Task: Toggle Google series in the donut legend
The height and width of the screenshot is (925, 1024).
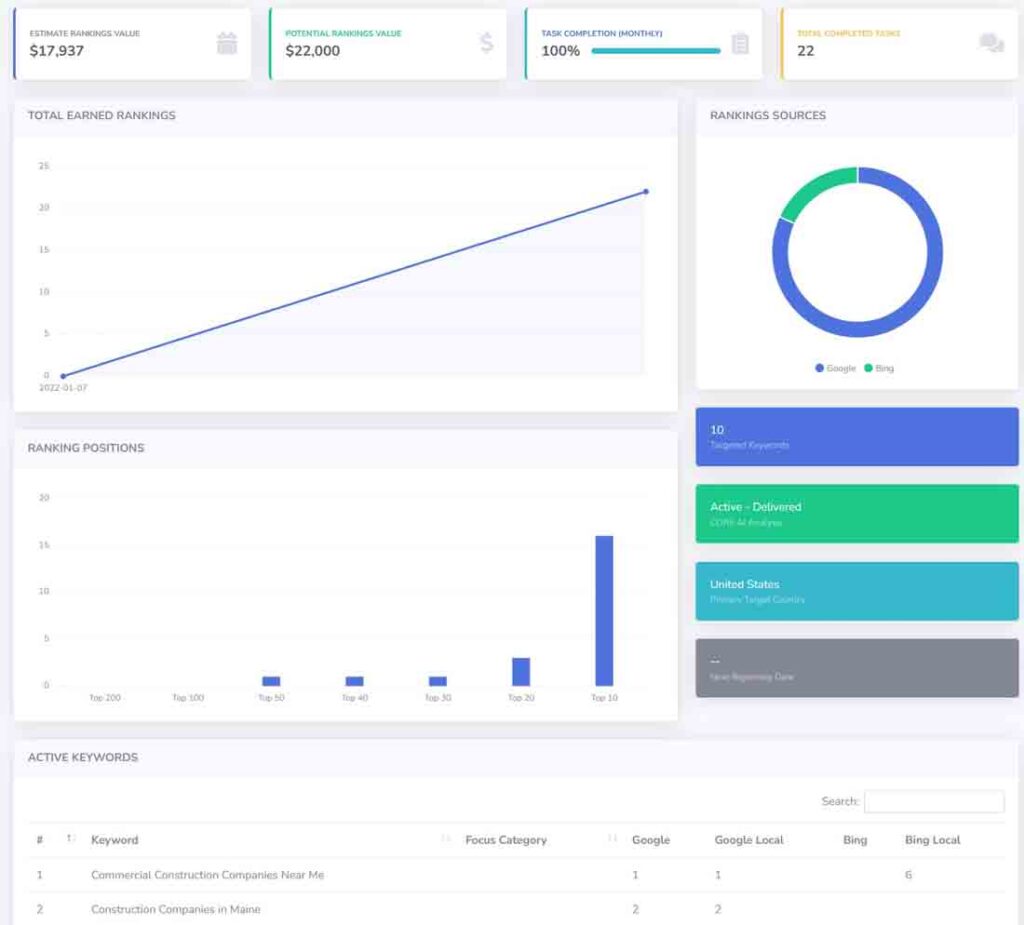Action: pos(836,368)
